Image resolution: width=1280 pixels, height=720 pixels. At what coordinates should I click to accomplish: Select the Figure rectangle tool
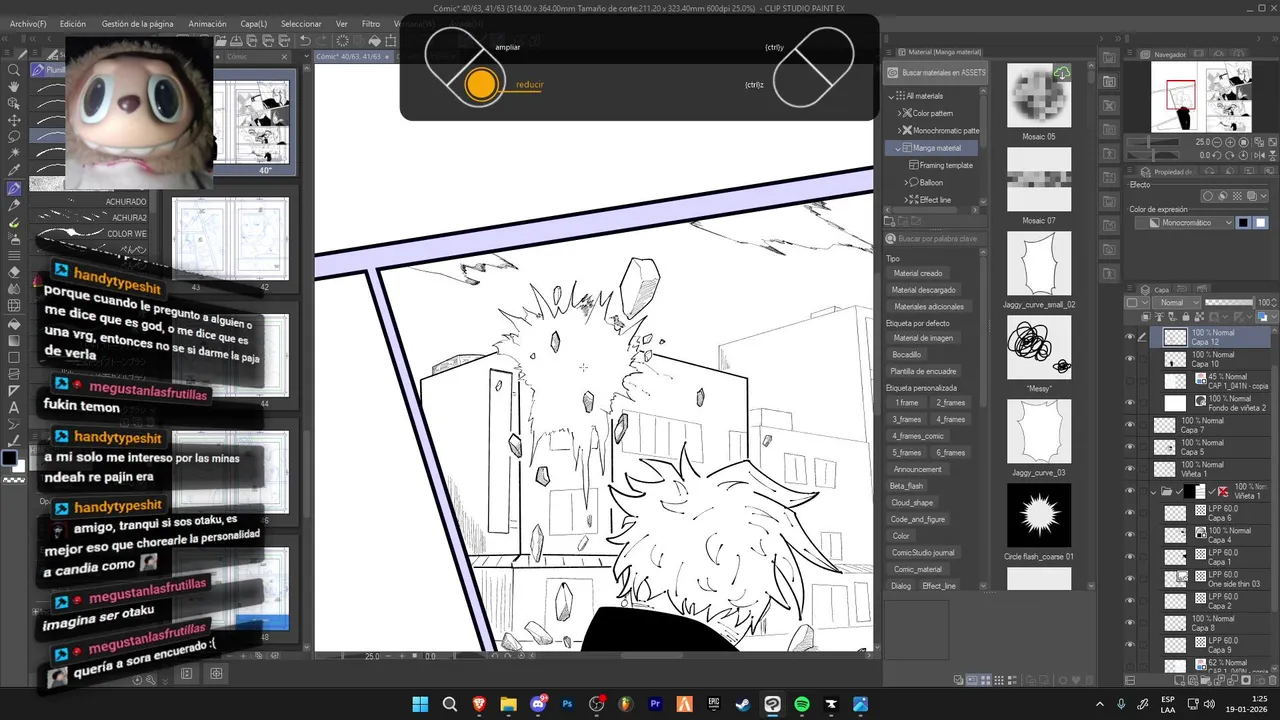tap(14, 357)
